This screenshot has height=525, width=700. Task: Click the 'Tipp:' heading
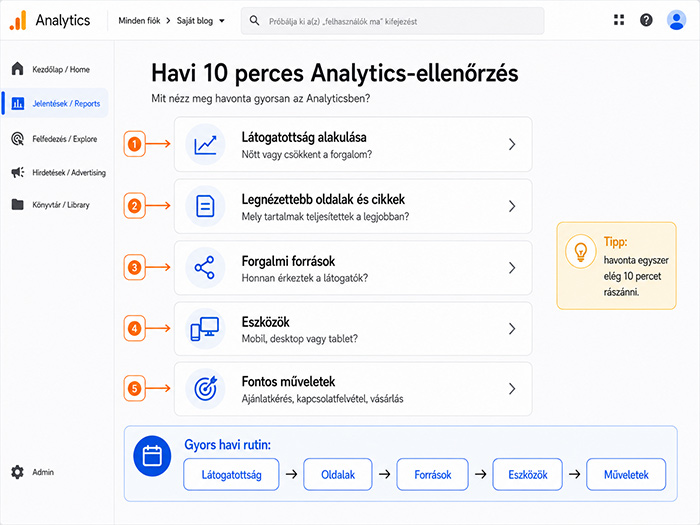coord(615,242)
